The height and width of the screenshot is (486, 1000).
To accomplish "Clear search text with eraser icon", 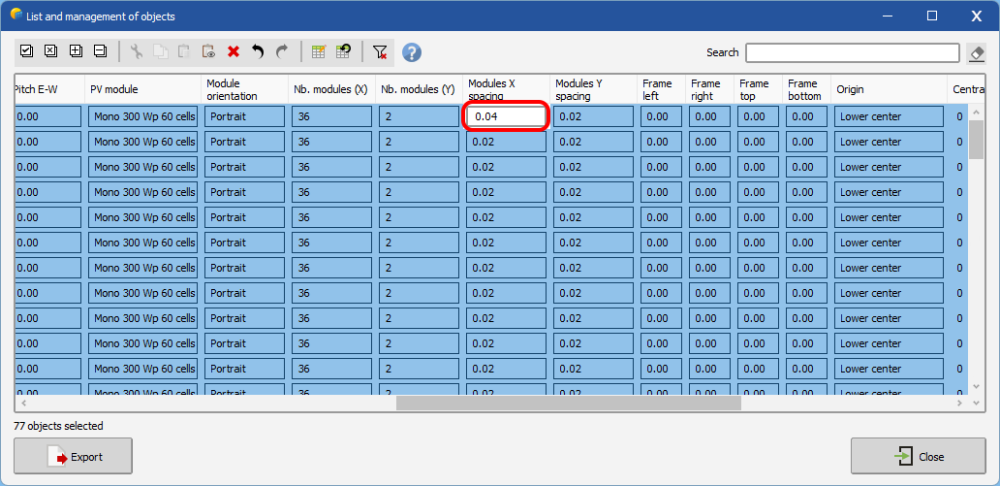I will pos(977,53).
